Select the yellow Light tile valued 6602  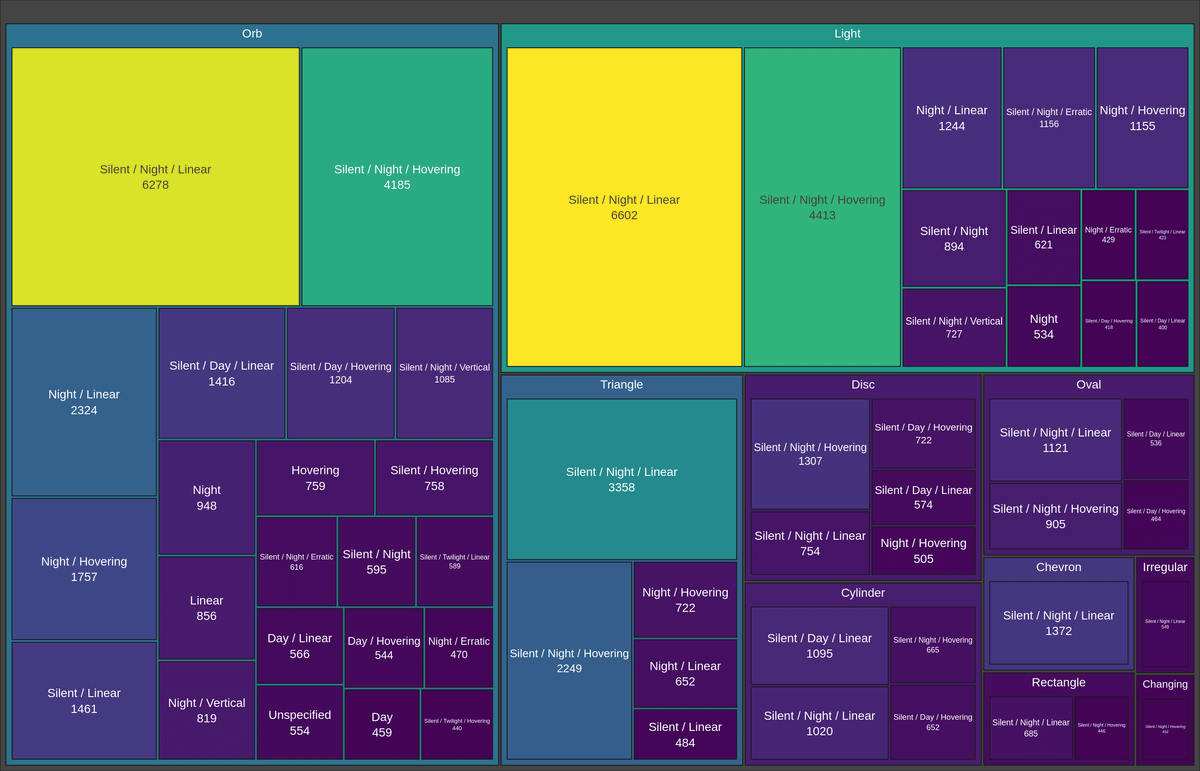[x=624, y=207]
